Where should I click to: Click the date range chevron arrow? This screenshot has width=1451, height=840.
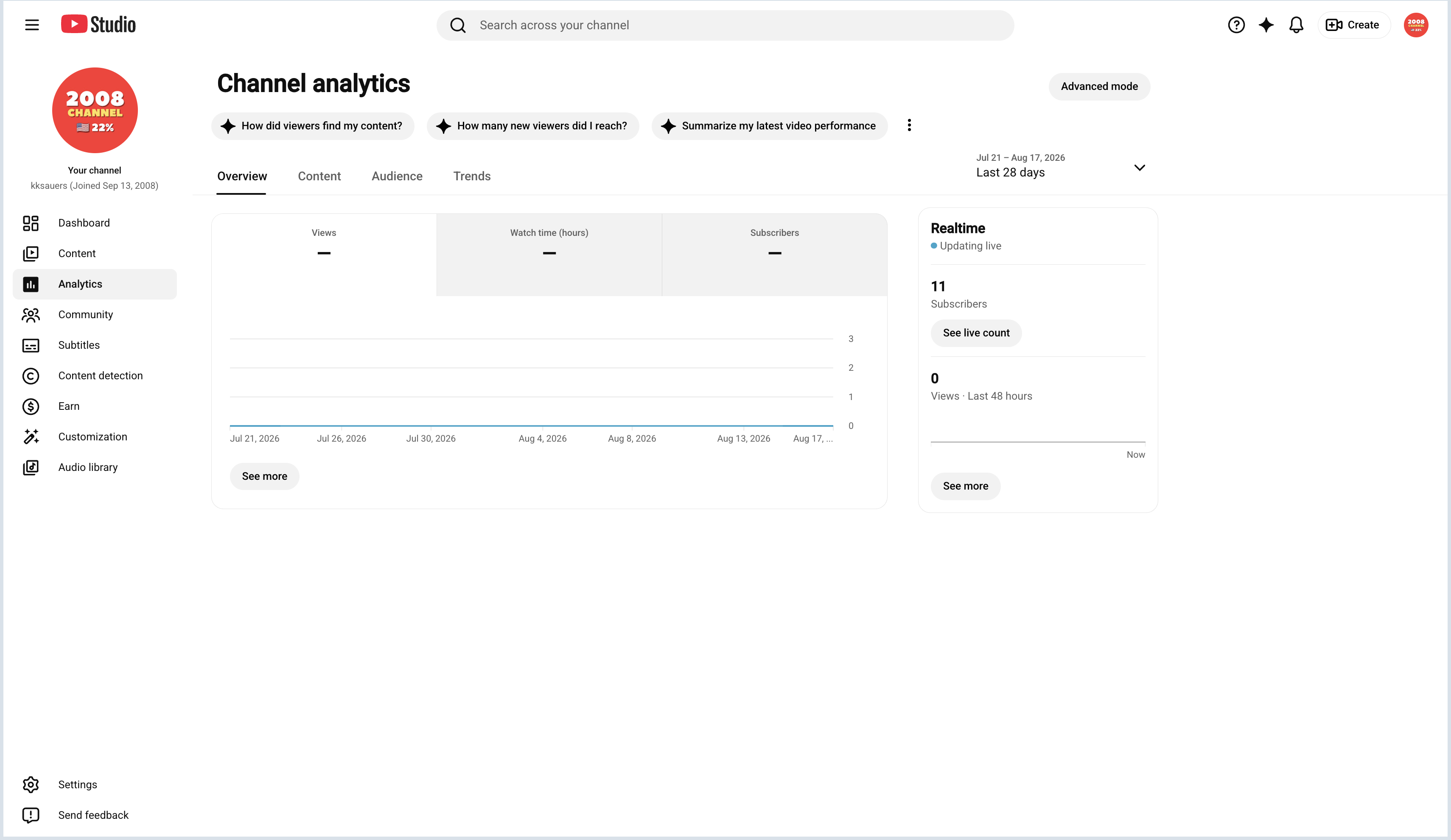coord(1139,168)
